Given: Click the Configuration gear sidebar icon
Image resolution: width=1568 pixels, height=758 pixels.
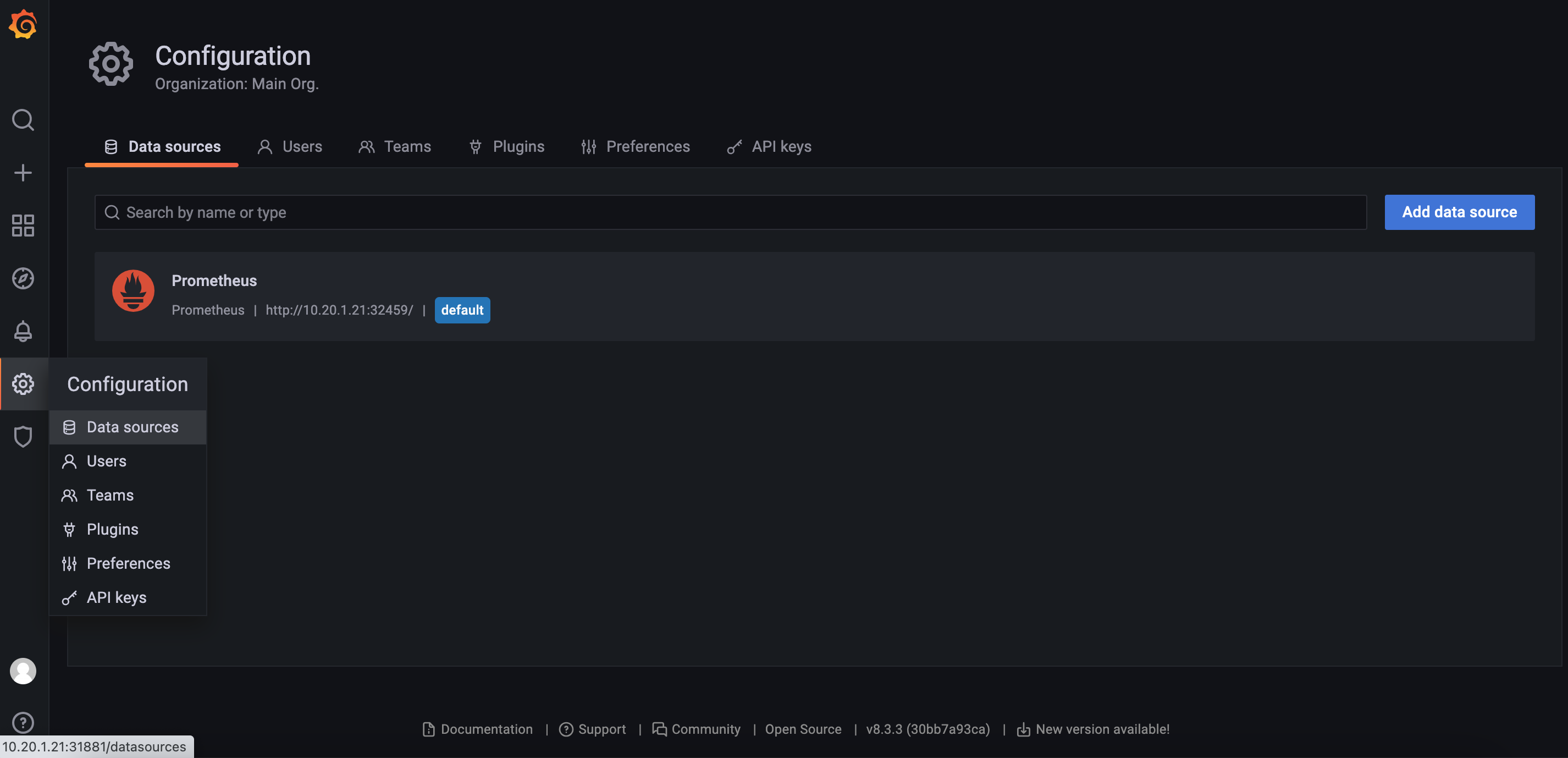Looking at the screenshot, I should [23, 383].
